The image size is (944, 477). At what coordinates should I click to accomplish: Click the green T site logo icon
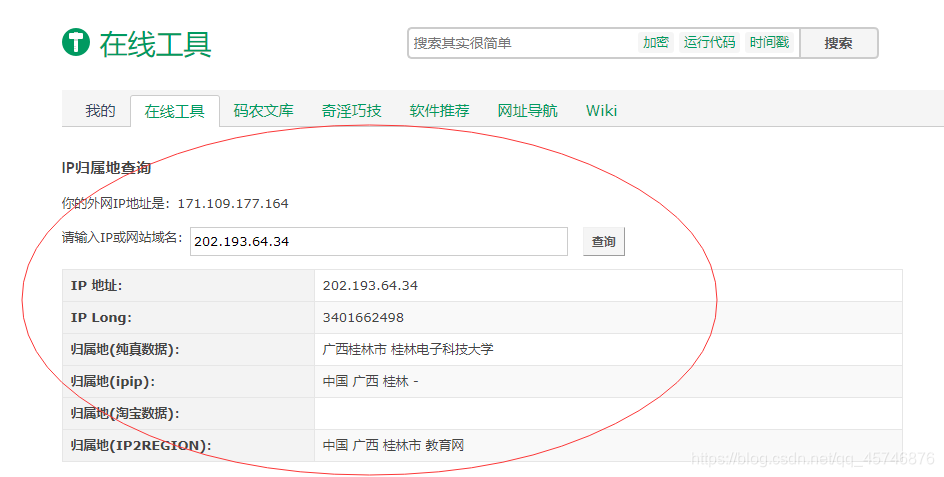tap(76, 42)
